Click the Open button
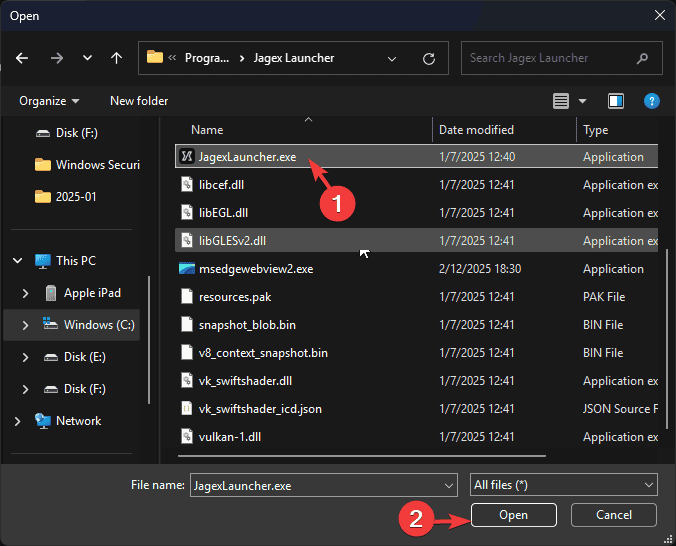This screenshot has width=676, height=546. [513, 515]
